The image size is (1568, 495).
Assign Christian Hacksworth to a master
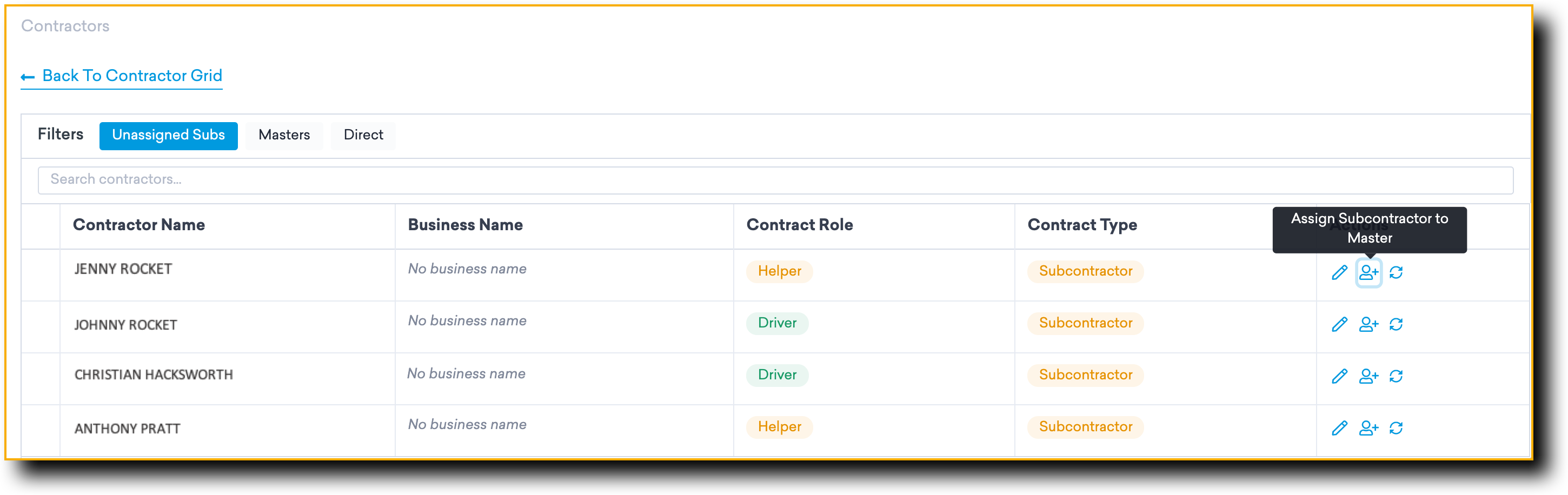pos(1368,377)
